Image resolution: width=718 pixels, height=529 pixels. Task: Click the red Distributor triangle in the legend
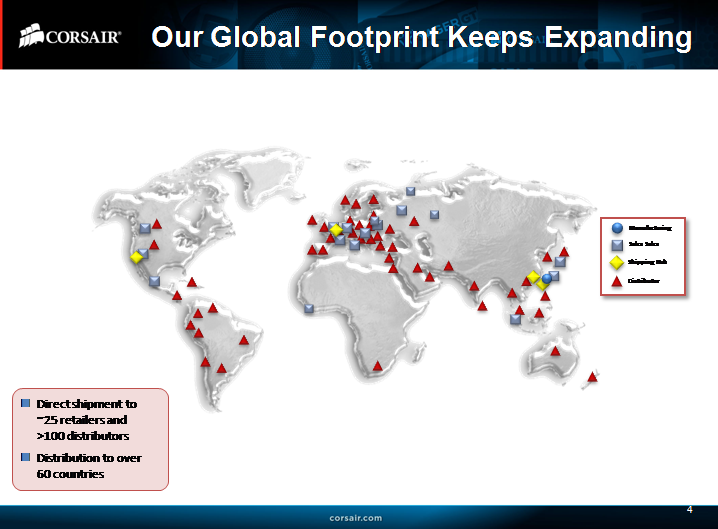click(617, 281)
